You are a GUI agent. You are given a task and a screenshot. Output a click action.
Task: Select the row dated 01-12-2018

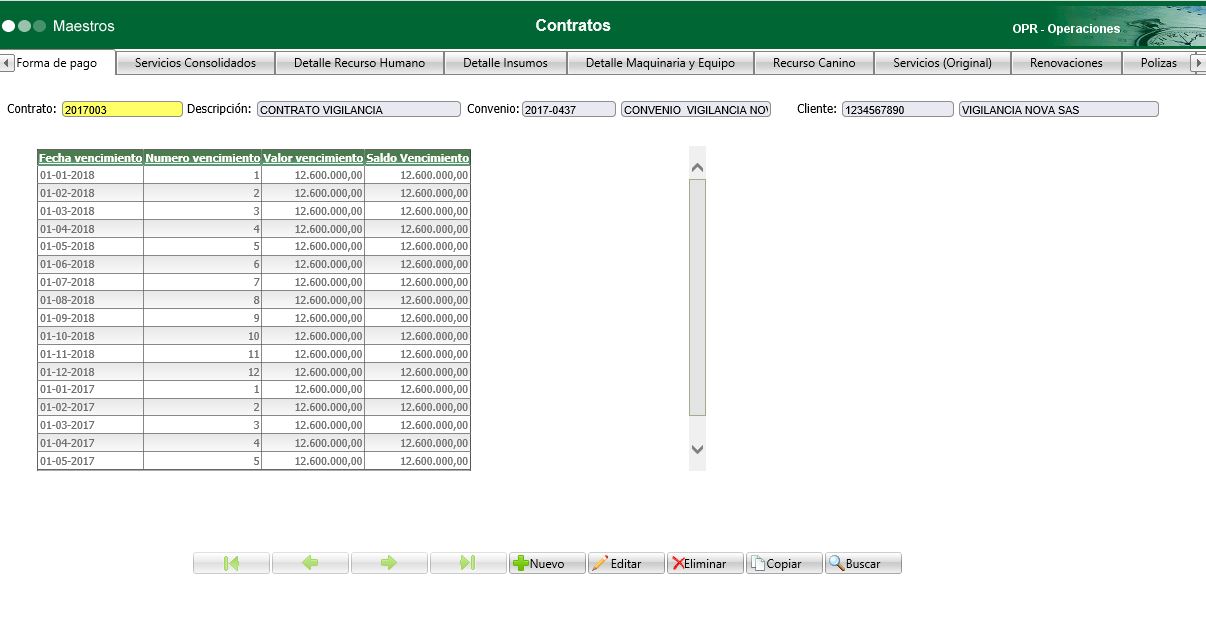[x=254, y=372]
